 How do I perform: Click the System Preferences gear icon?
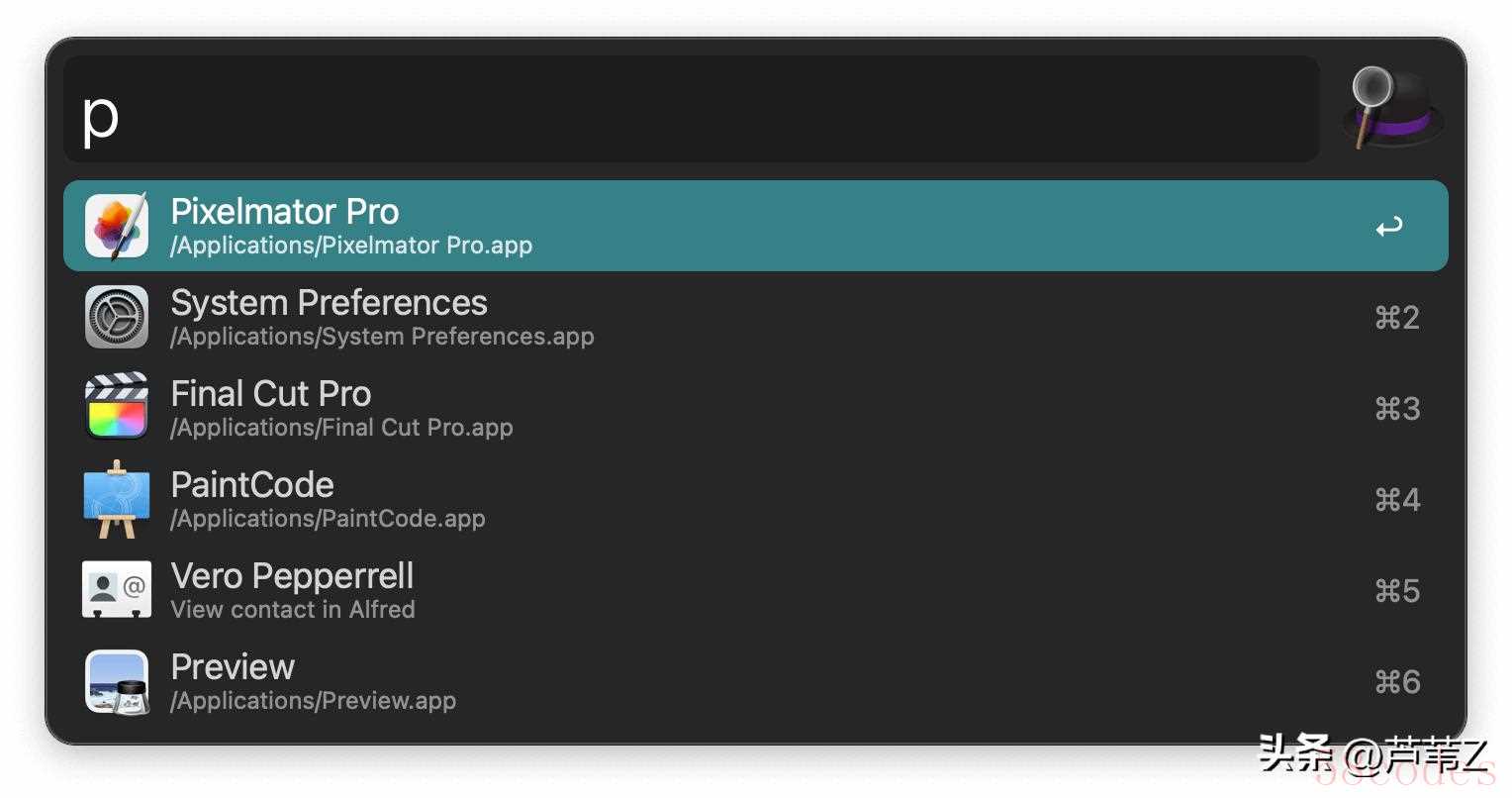click(117, 317)
